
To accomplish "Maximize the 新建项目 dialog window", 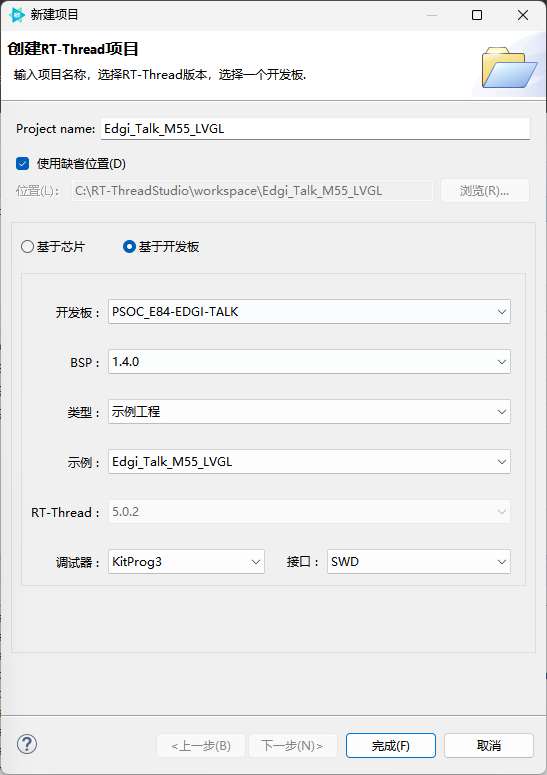I will coord(477,15).
